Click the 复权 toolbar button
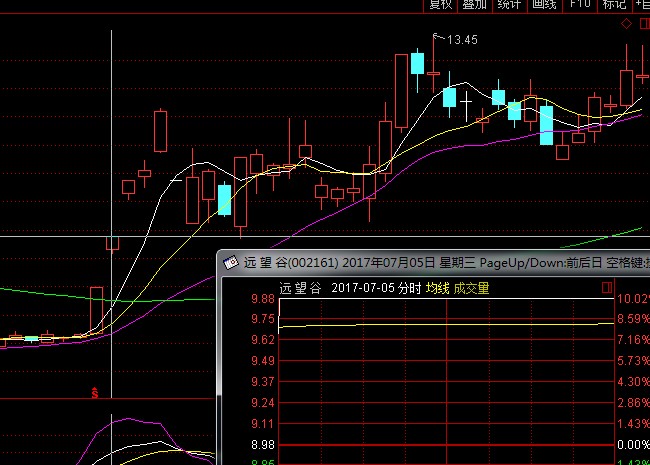 440,5
